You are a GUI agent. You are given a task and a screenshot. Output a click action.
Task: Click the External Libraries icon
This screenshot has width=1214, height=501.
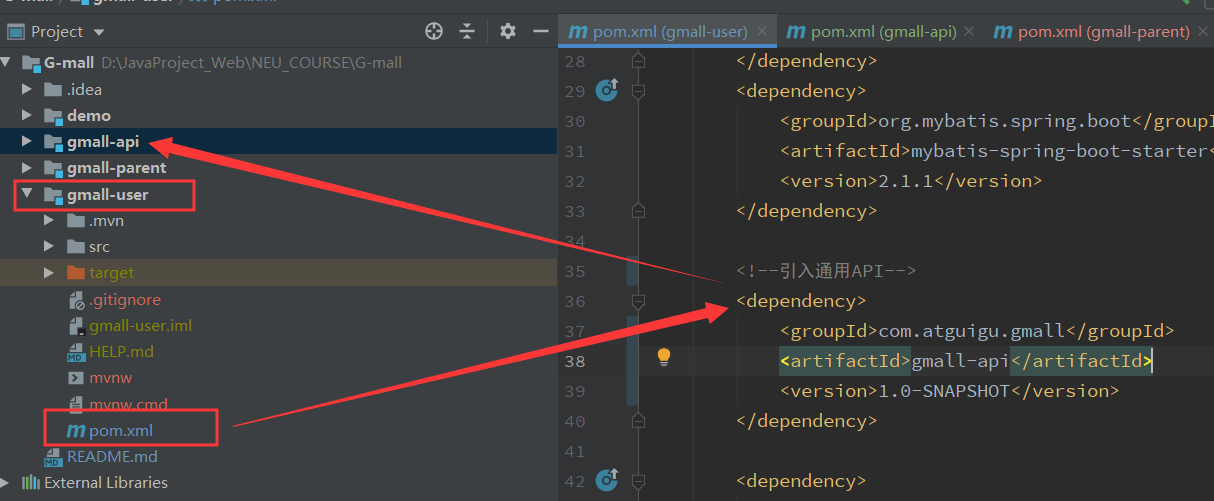(x=31, y=482)
